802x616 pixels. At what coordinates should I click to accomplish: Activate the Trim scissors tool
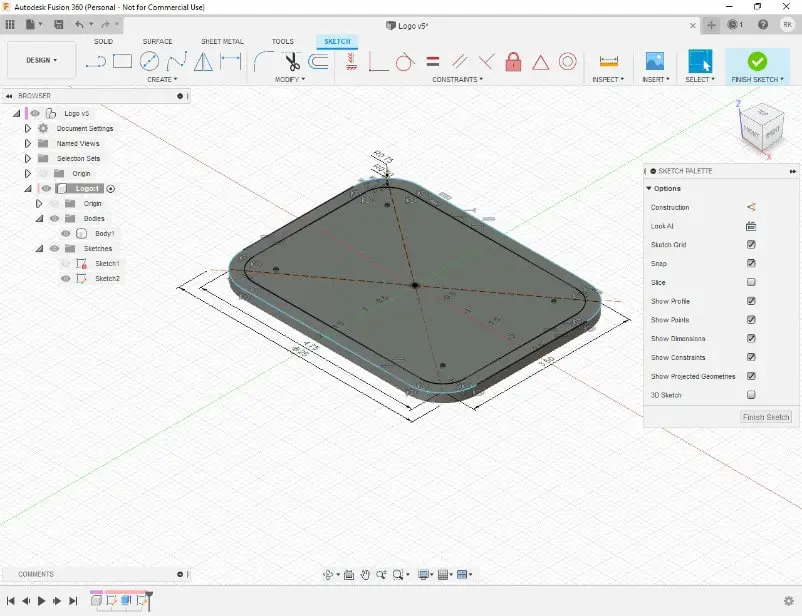point(292,62)
